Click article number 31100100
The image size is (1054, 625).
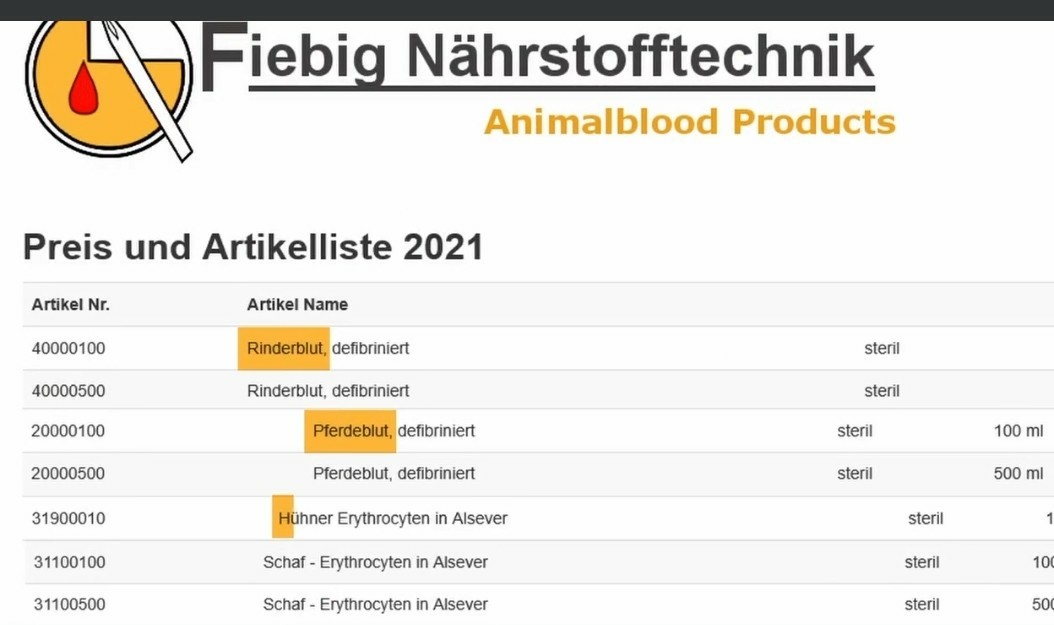click(69, 563)
